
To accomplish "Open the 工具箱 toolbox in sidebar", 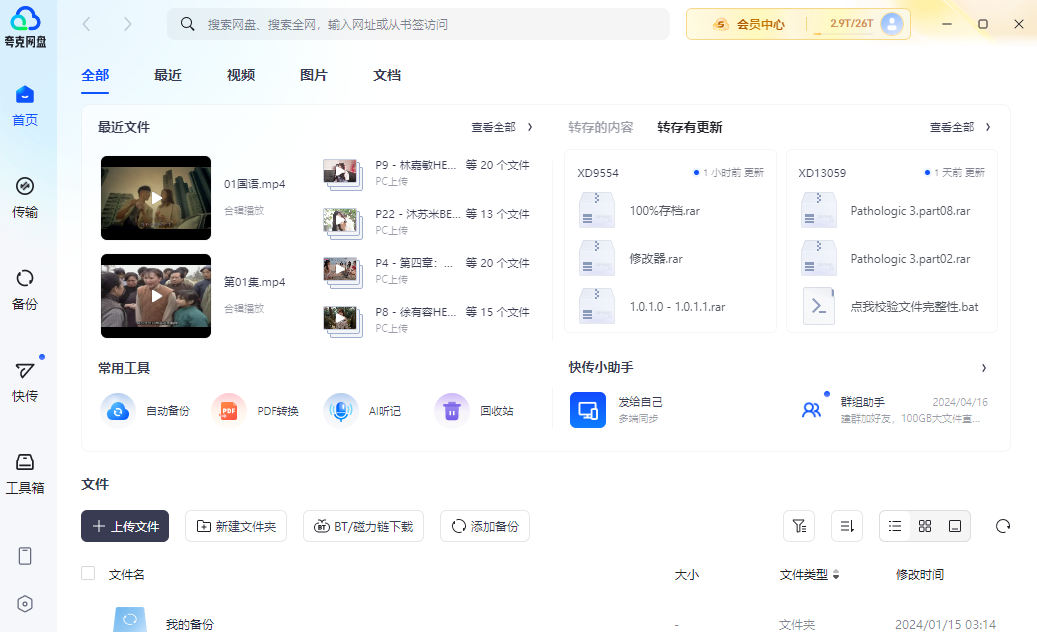I will [25, 473].
